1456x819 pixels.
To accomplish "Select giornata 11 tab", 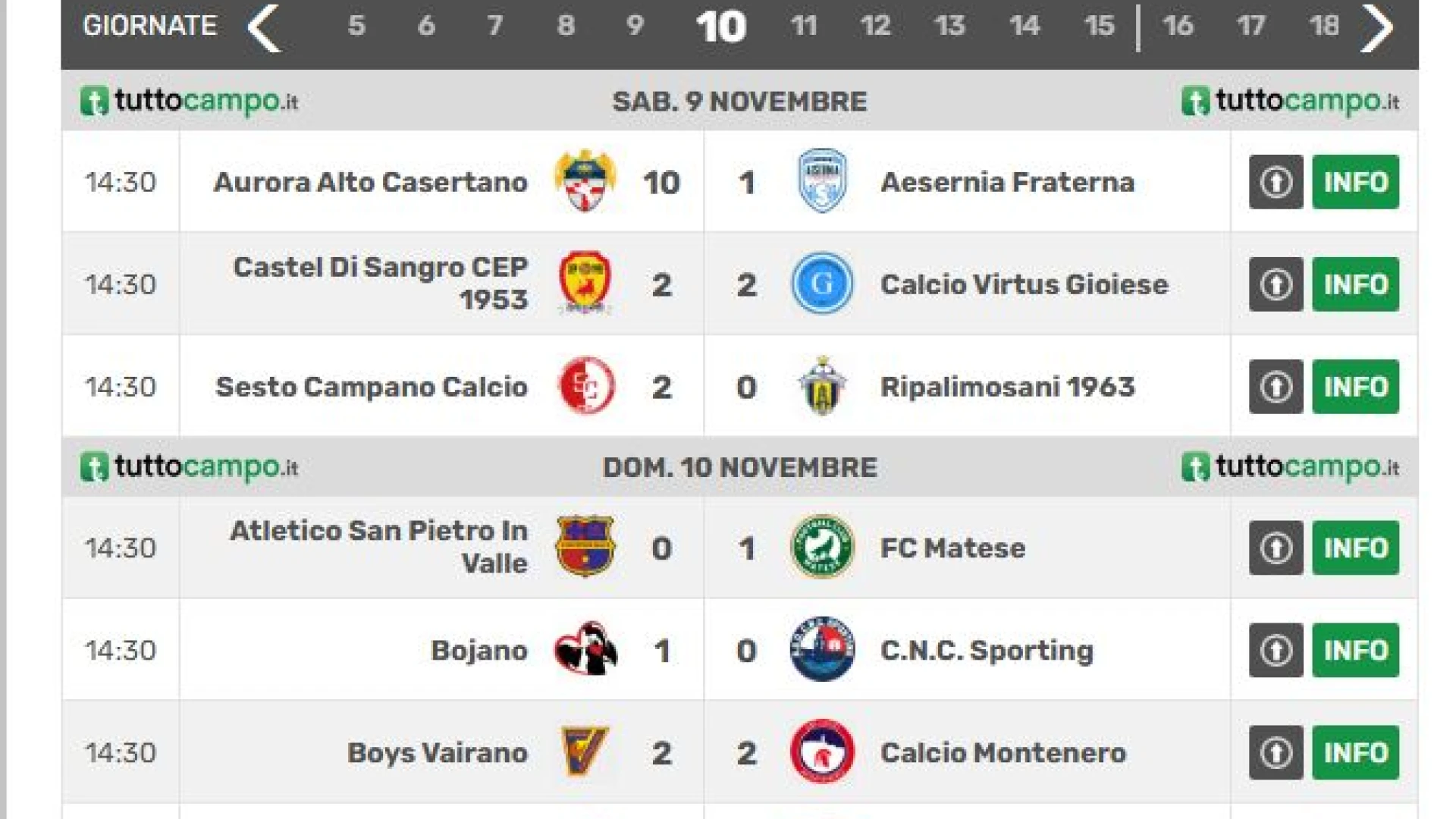I will click(x=804, y=26).
